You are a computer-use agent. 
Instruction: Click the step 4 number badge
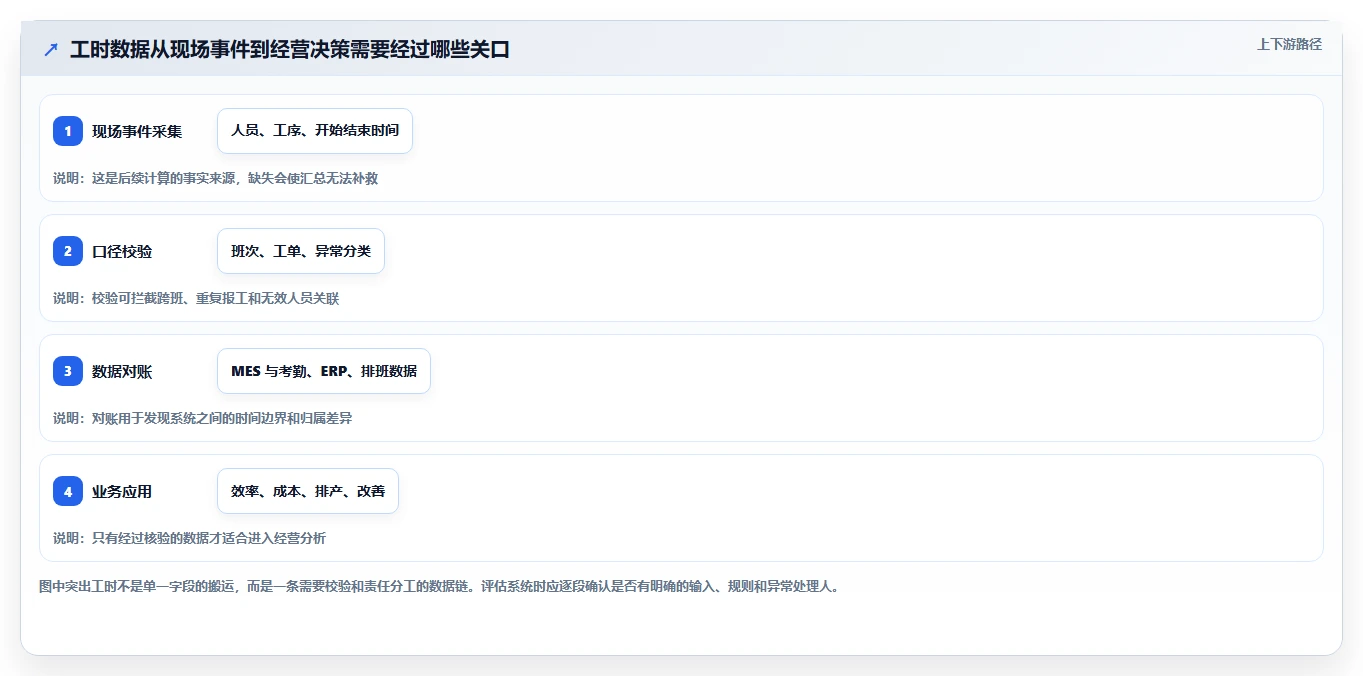[68, 491]
